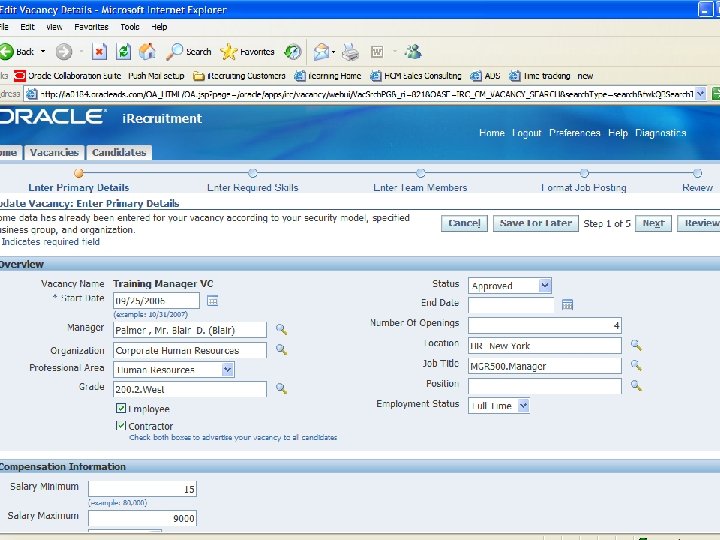Jump to Enter Required Skills step

pos(253,187)
